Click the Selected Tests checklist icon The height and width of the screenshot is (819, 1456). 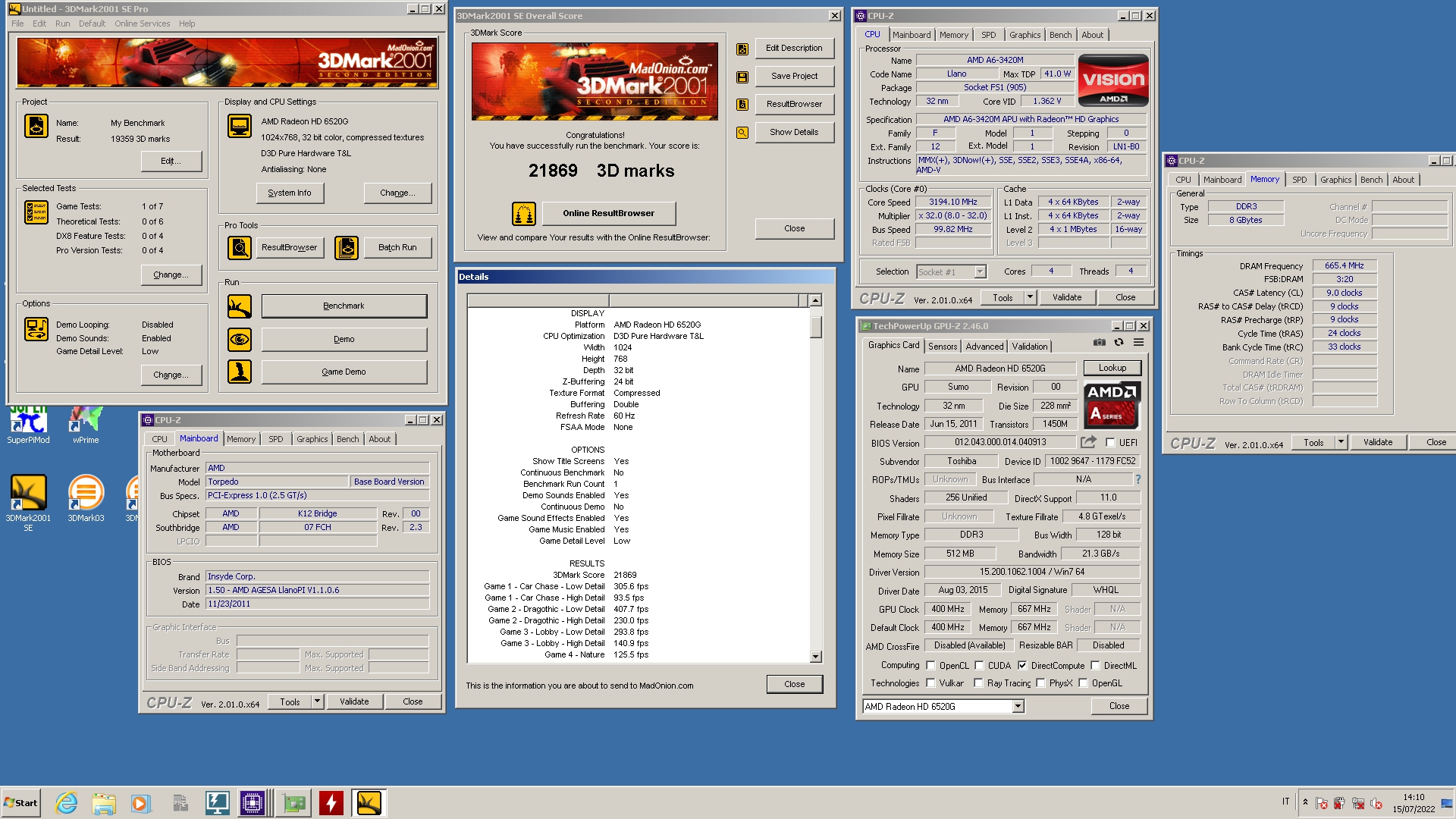tap(36, 212)
